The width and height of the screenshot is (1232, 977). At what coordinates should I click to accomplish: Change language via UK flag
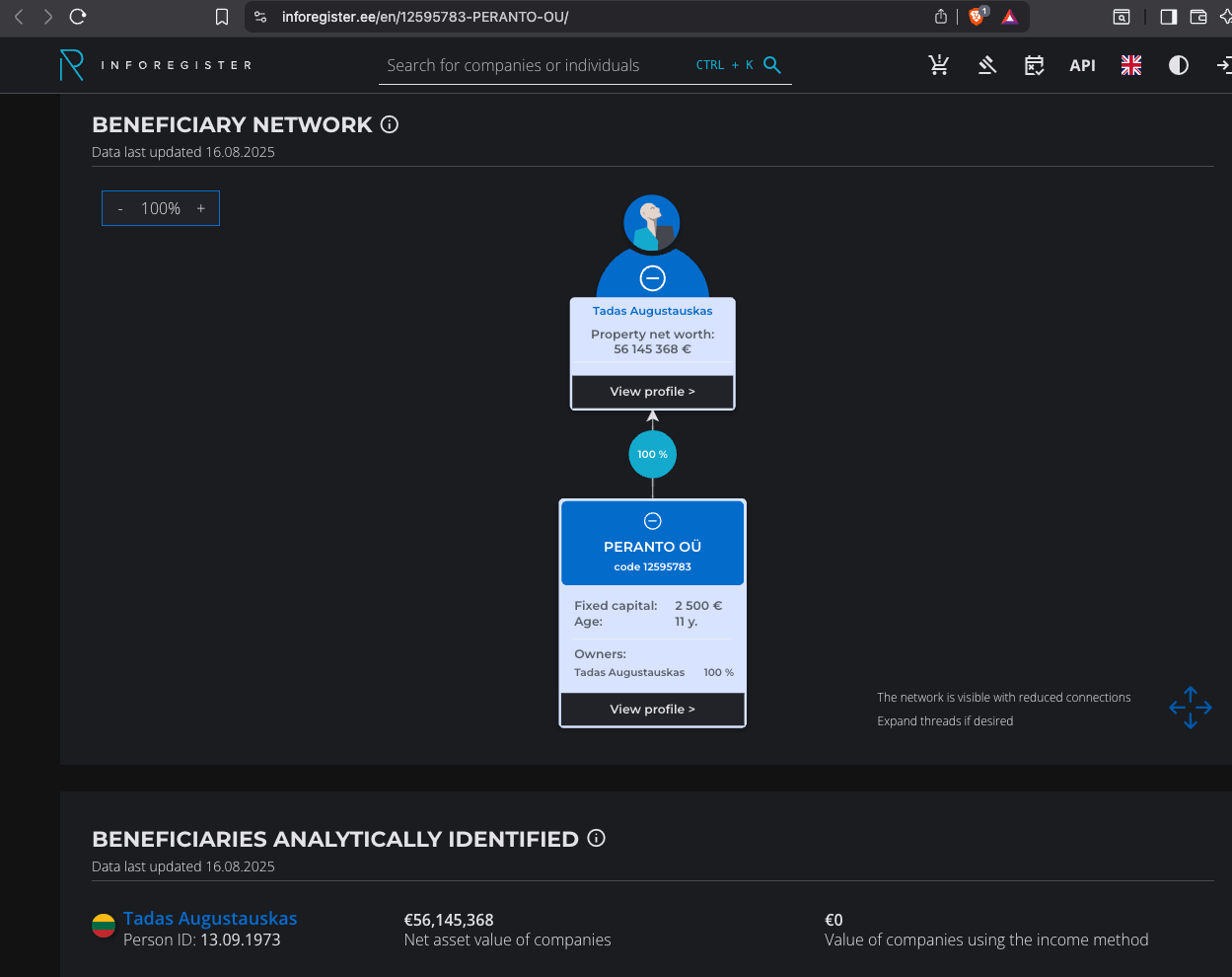coord(1131,65)
